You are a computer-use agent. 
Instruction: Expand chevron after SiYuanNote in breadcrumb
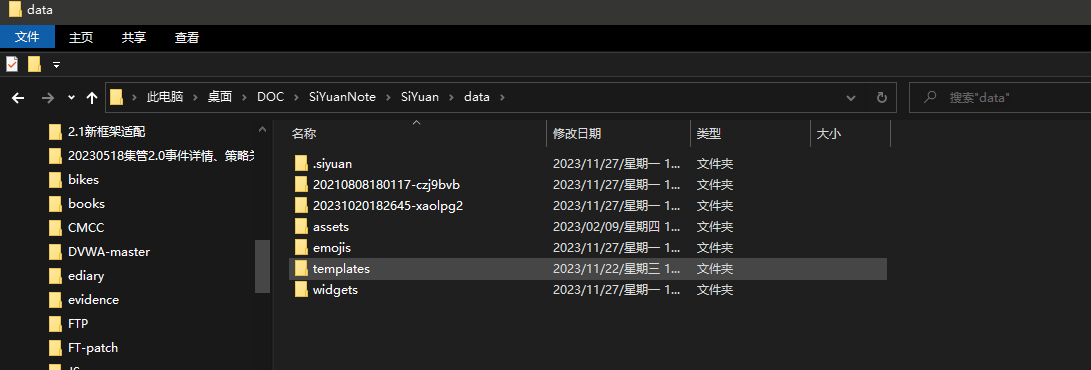coord(388,97)
